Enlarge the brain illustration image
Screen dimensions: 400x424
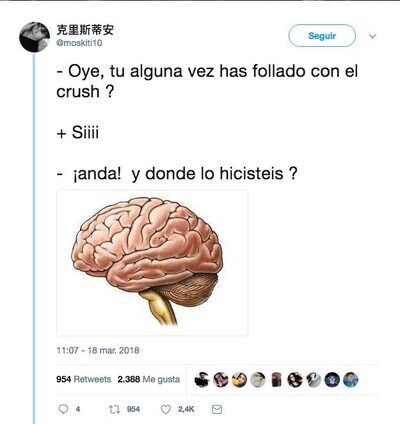coord(152,263)
